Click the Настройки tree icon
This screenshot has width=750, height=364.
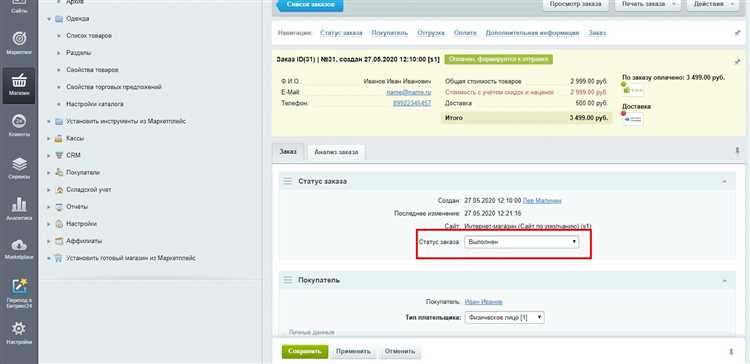[59, 224]
